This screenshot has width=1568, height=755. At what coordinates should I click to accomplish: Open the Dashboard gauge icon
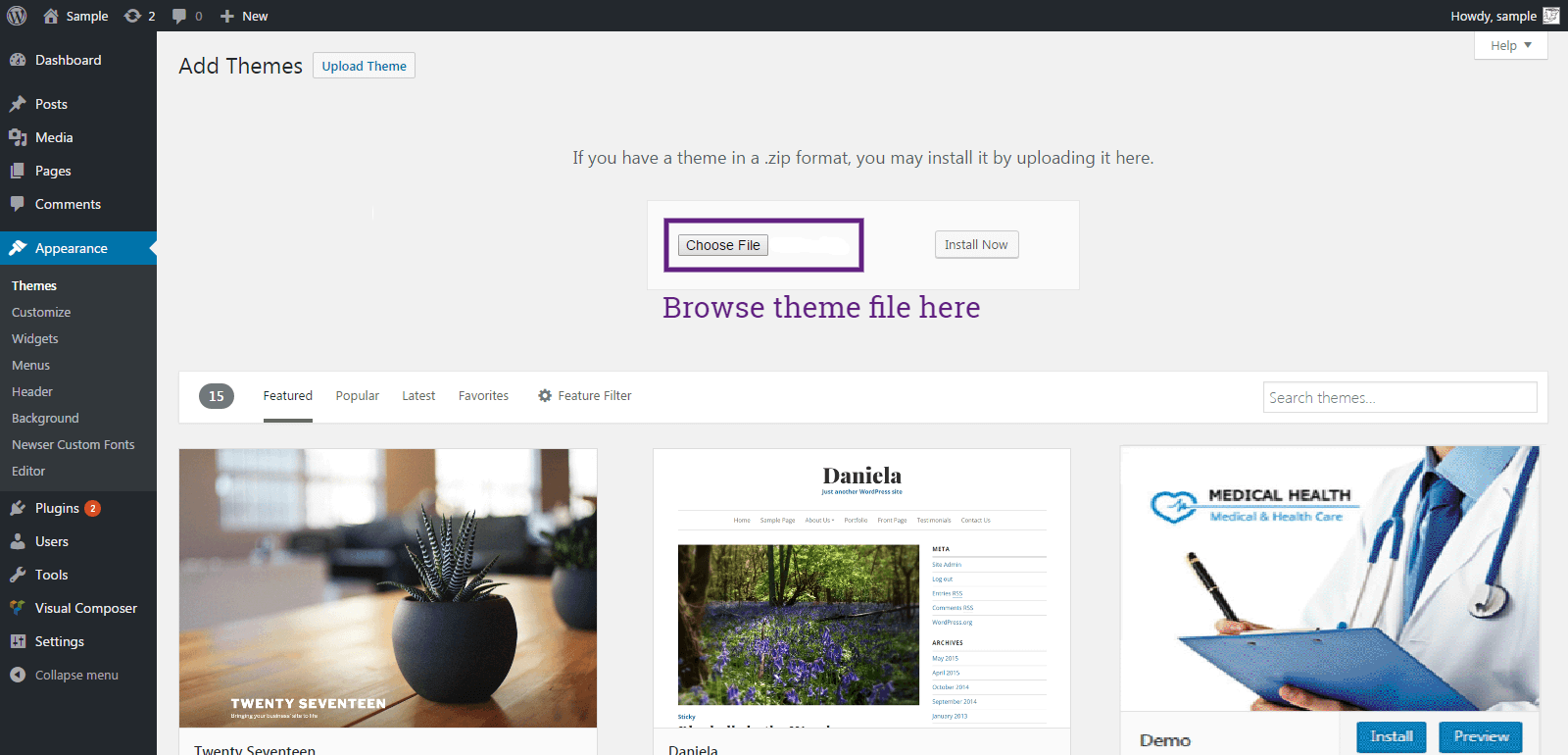coord(18,60)
